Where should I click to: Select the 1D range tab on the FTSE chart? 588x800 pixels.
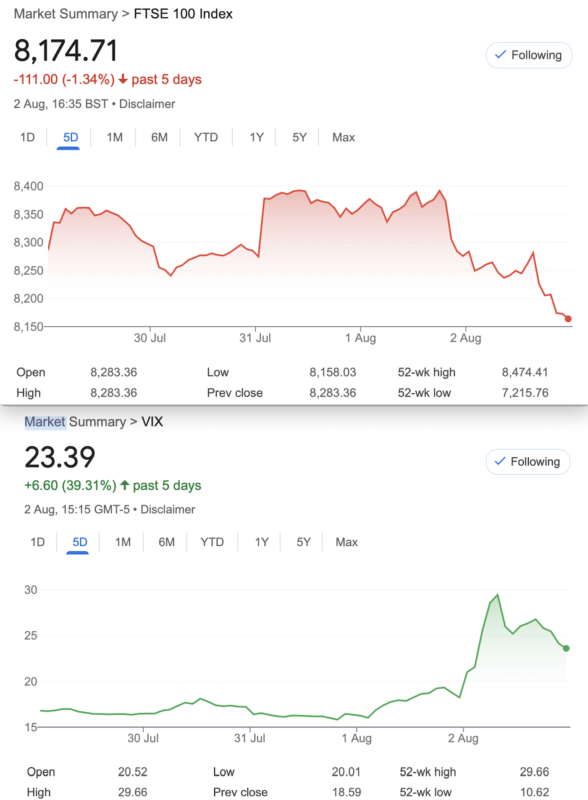(x=28, y=137)
